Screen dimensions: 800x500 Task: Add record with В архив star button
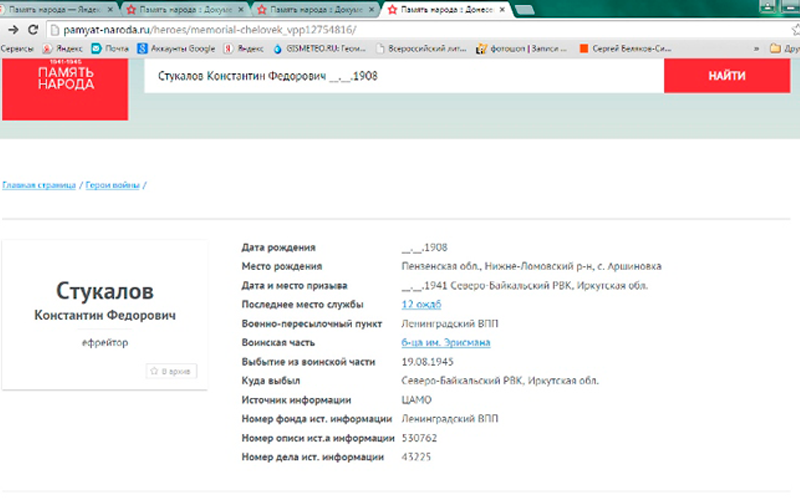[171, 371]
